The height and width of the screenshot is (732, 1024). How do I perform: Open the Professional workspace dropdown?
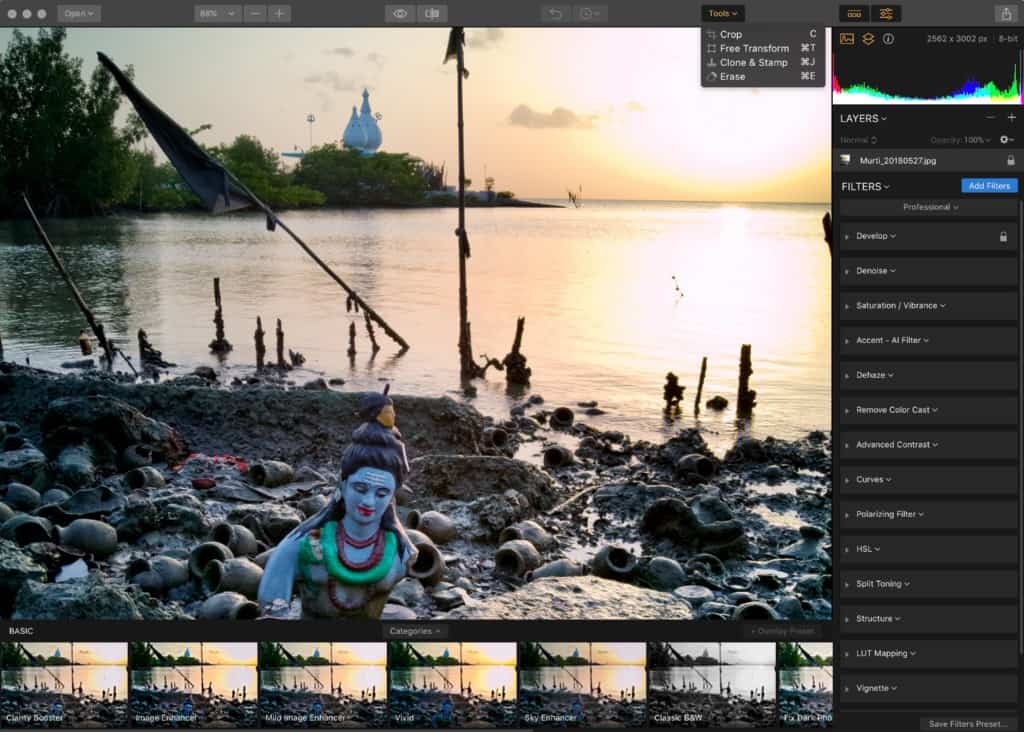click(x=930, y=207)
